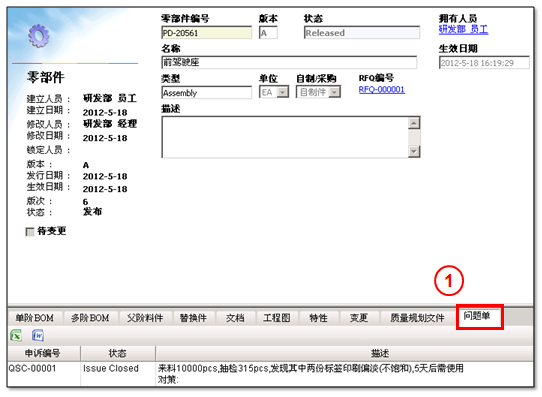
Task: Open the 父阶料件 tab
Action: [x=145, y=318]
